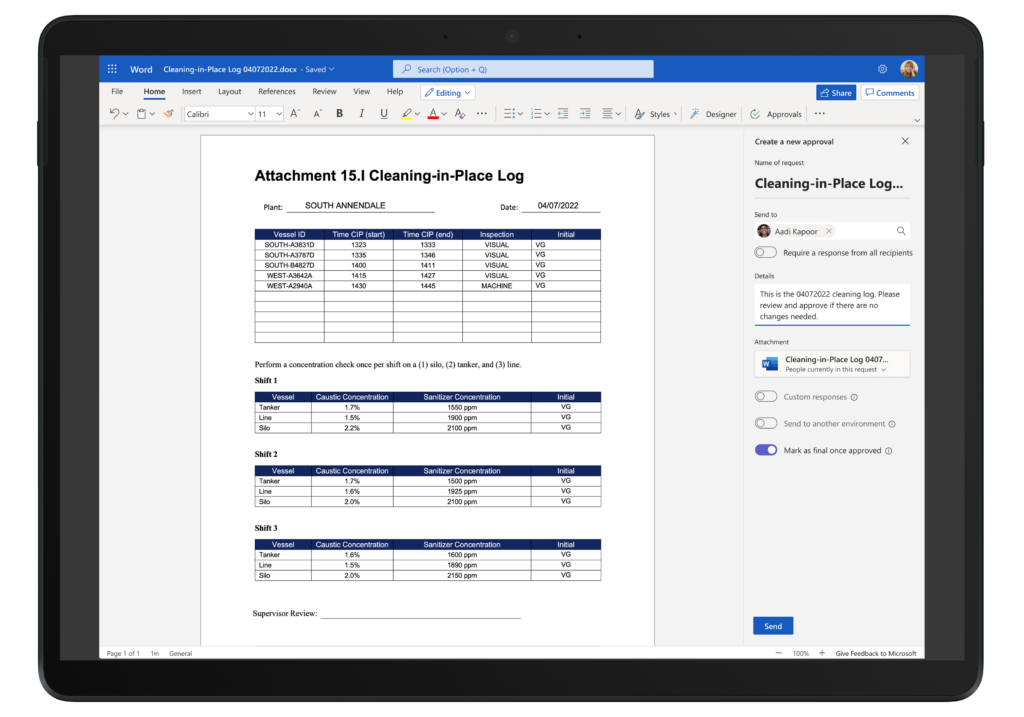Open the Share options
This screenshot has width=1024, height=717.
pyautogui.click(x=836, y=91)
